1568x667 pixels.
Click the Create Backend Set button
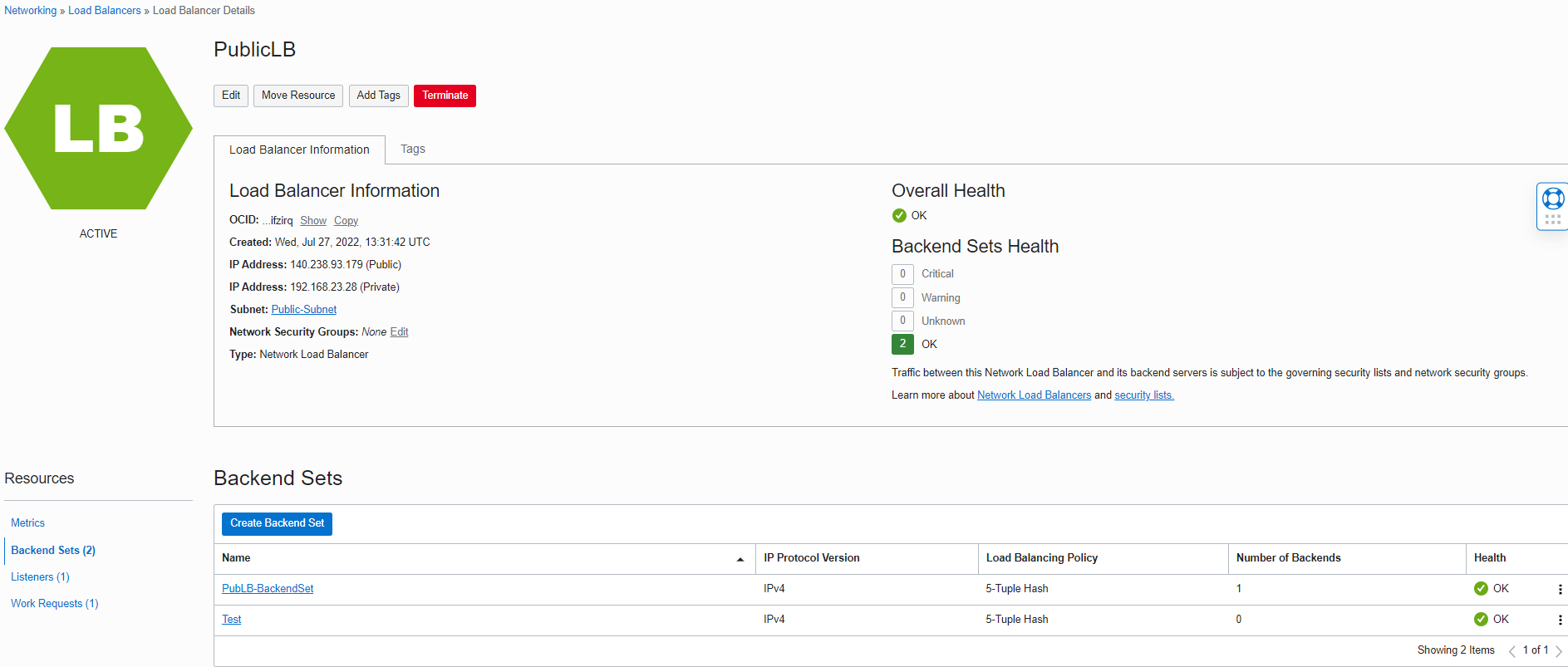point(277,523)
